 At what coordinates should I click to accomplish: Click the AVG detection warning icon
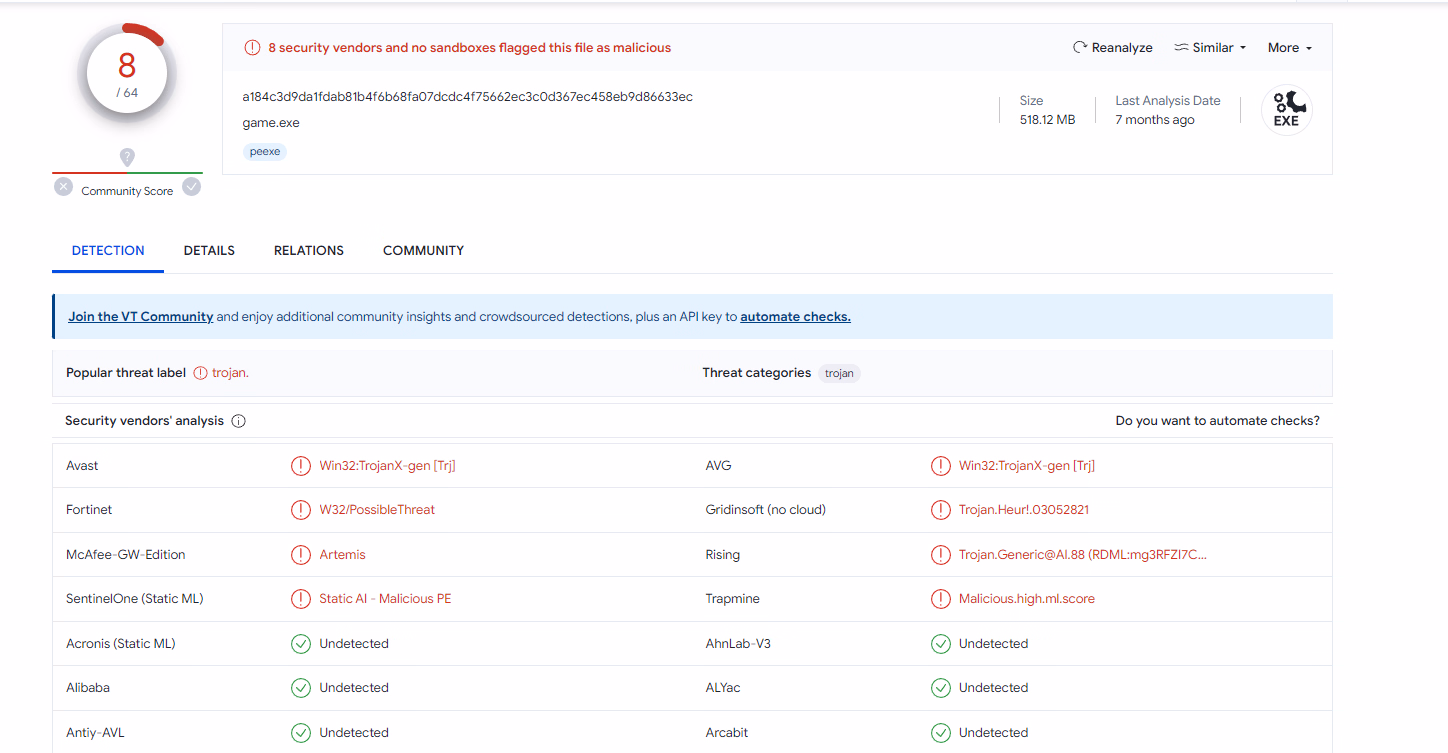tap(940, 466)
